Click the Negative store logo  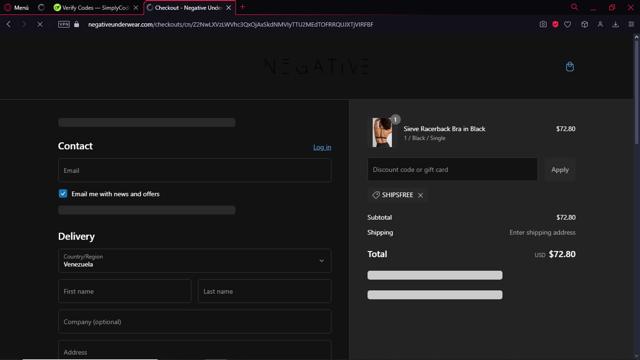pos(317,67)
